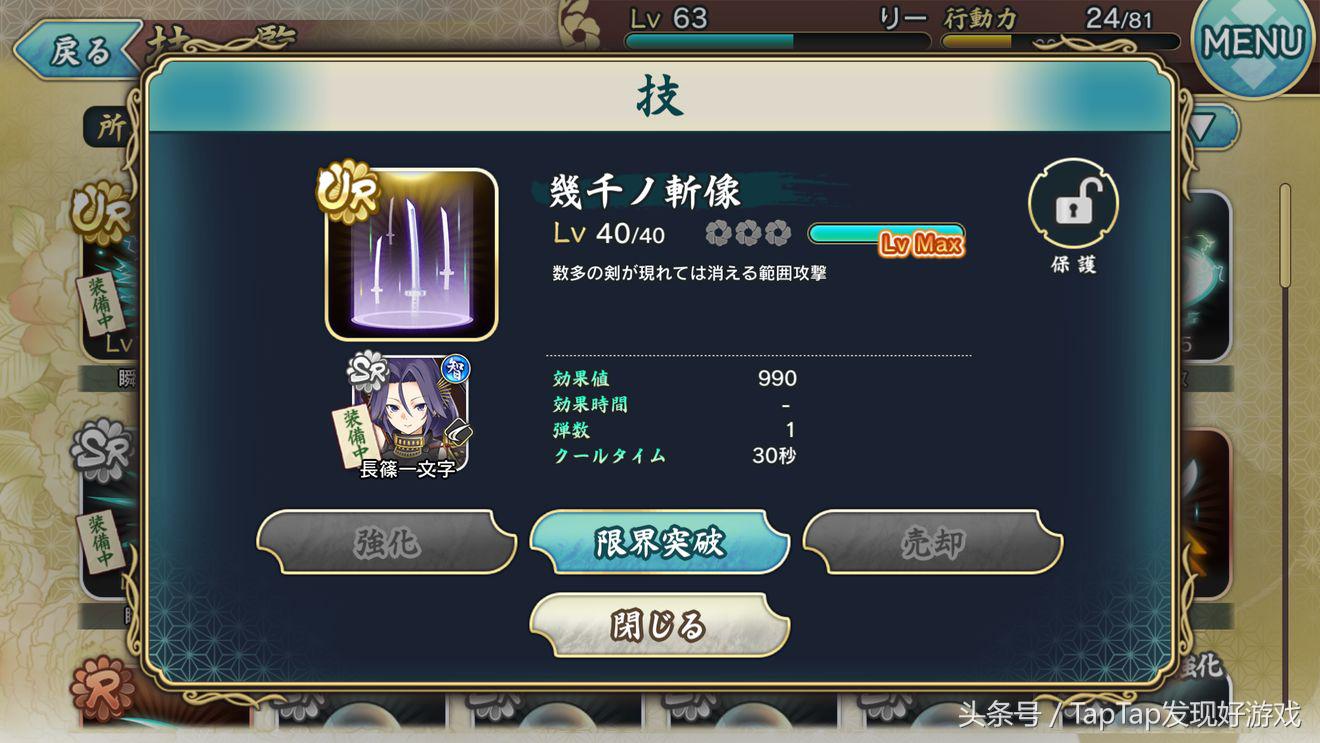Tap the three flower limit-break stars
The width and height of the screenshot is (1320, 743).
coord(748,234)
